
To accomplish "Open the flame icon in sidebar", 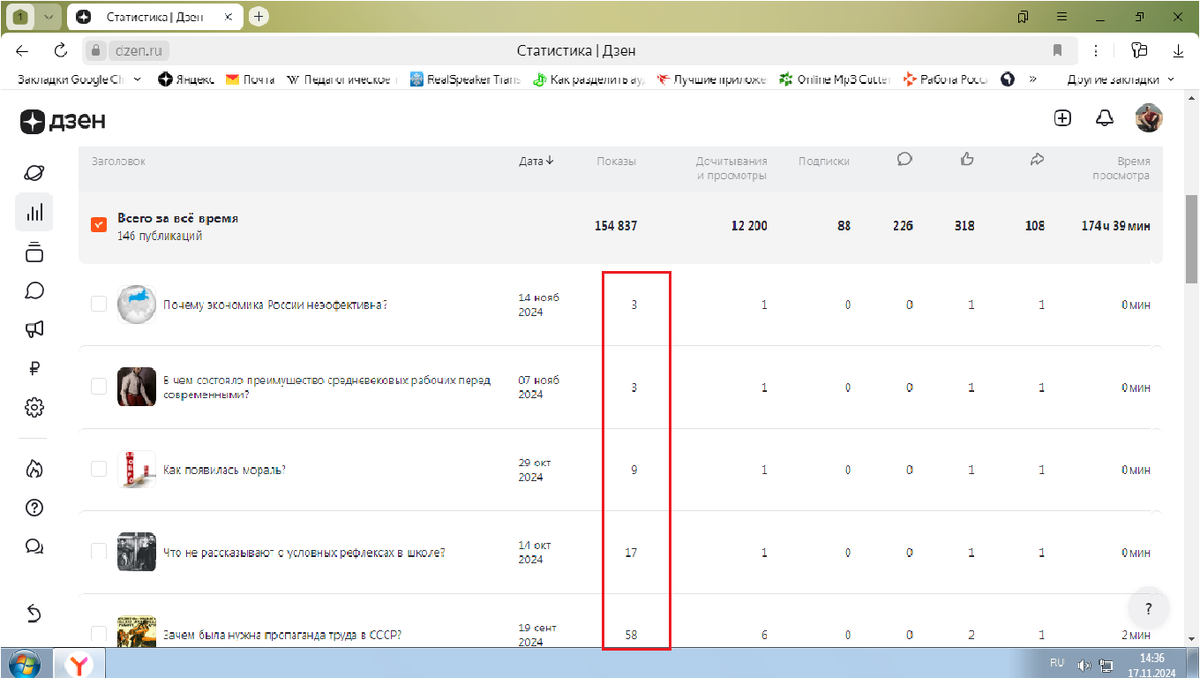I will tap(34, 468).
